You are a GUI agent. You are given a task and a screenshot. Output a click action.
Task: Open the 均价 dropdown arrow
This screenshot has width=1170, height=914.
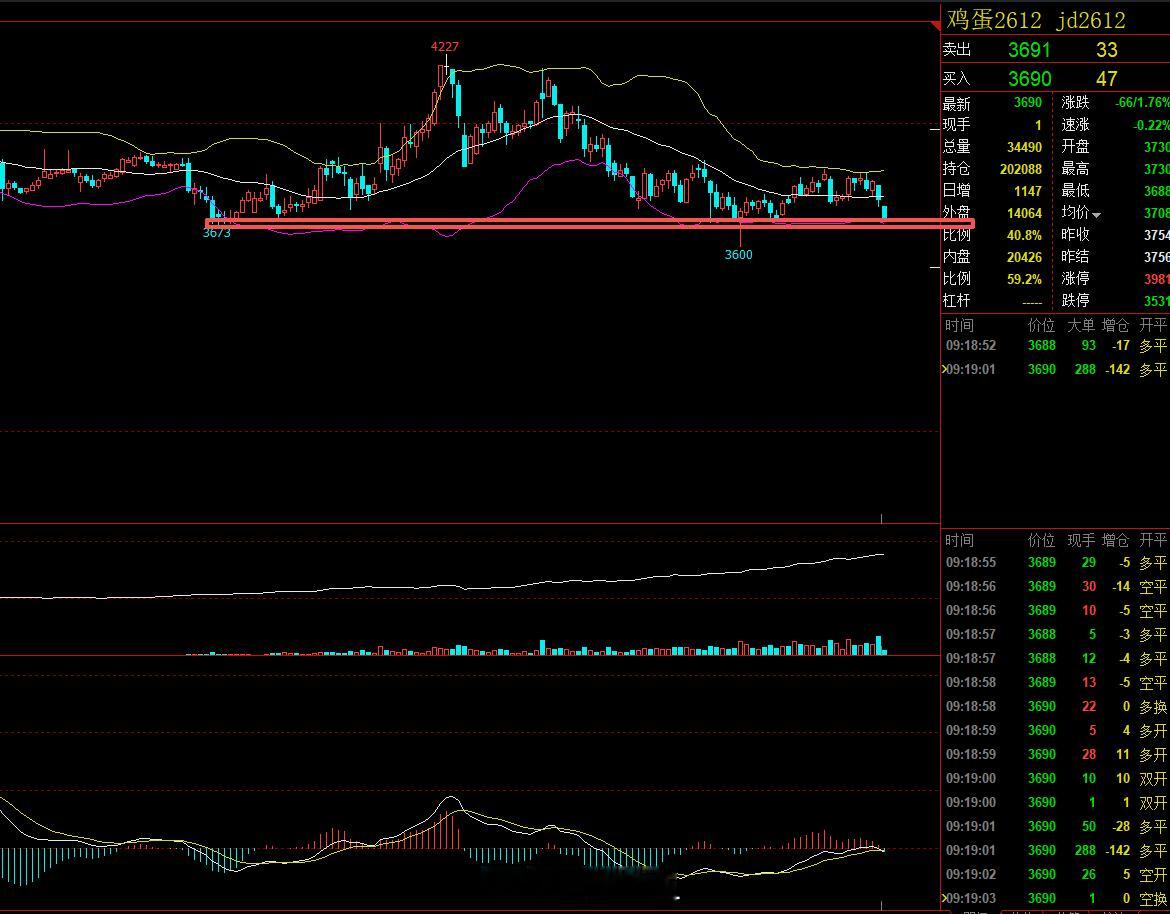(1096, 215)
